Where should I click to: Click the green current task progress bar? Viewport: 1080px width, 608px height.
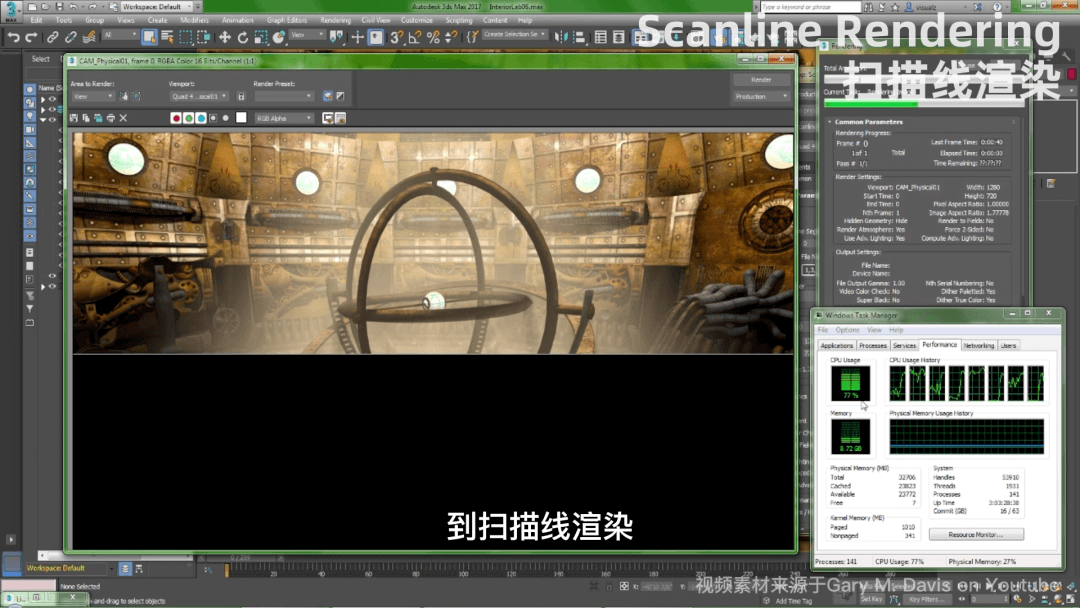click(x=871, y=104)
